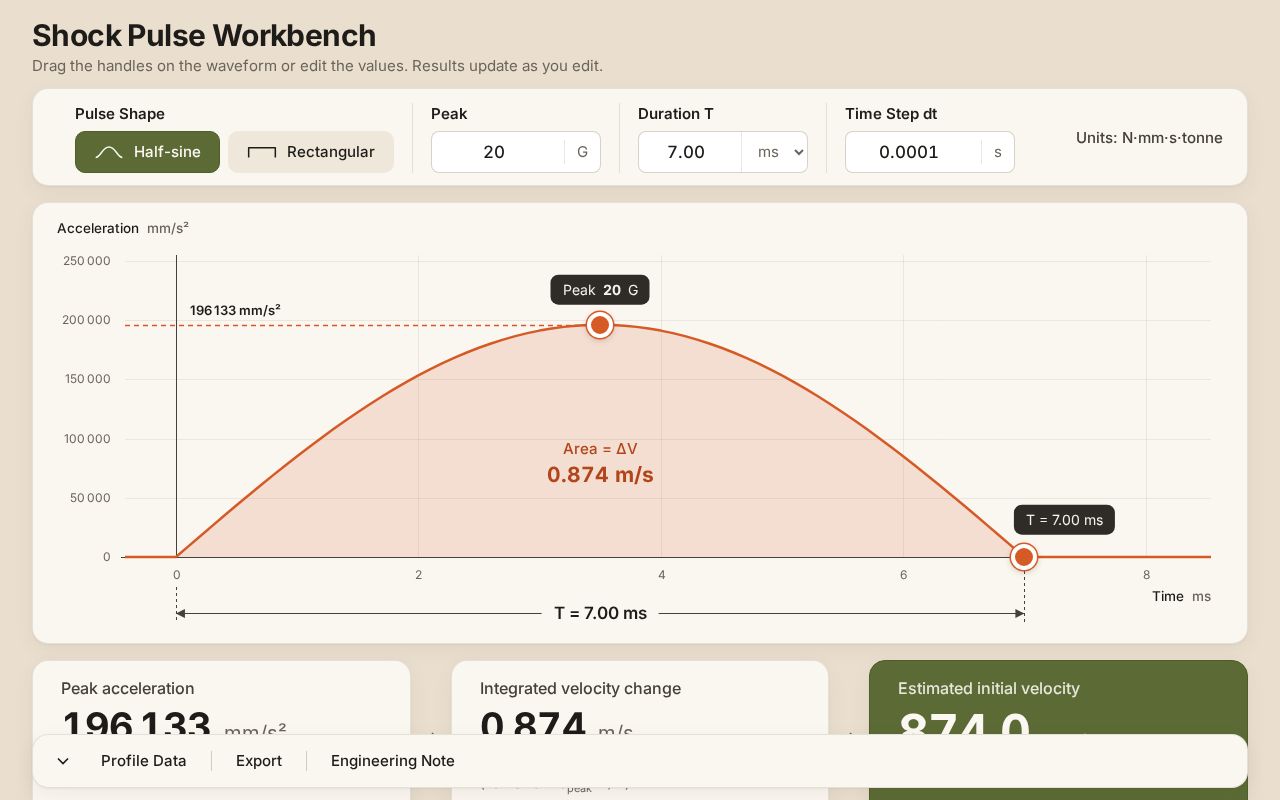
Task: Click the s unit label beside Time Step
Action: [x=997, y=152]
